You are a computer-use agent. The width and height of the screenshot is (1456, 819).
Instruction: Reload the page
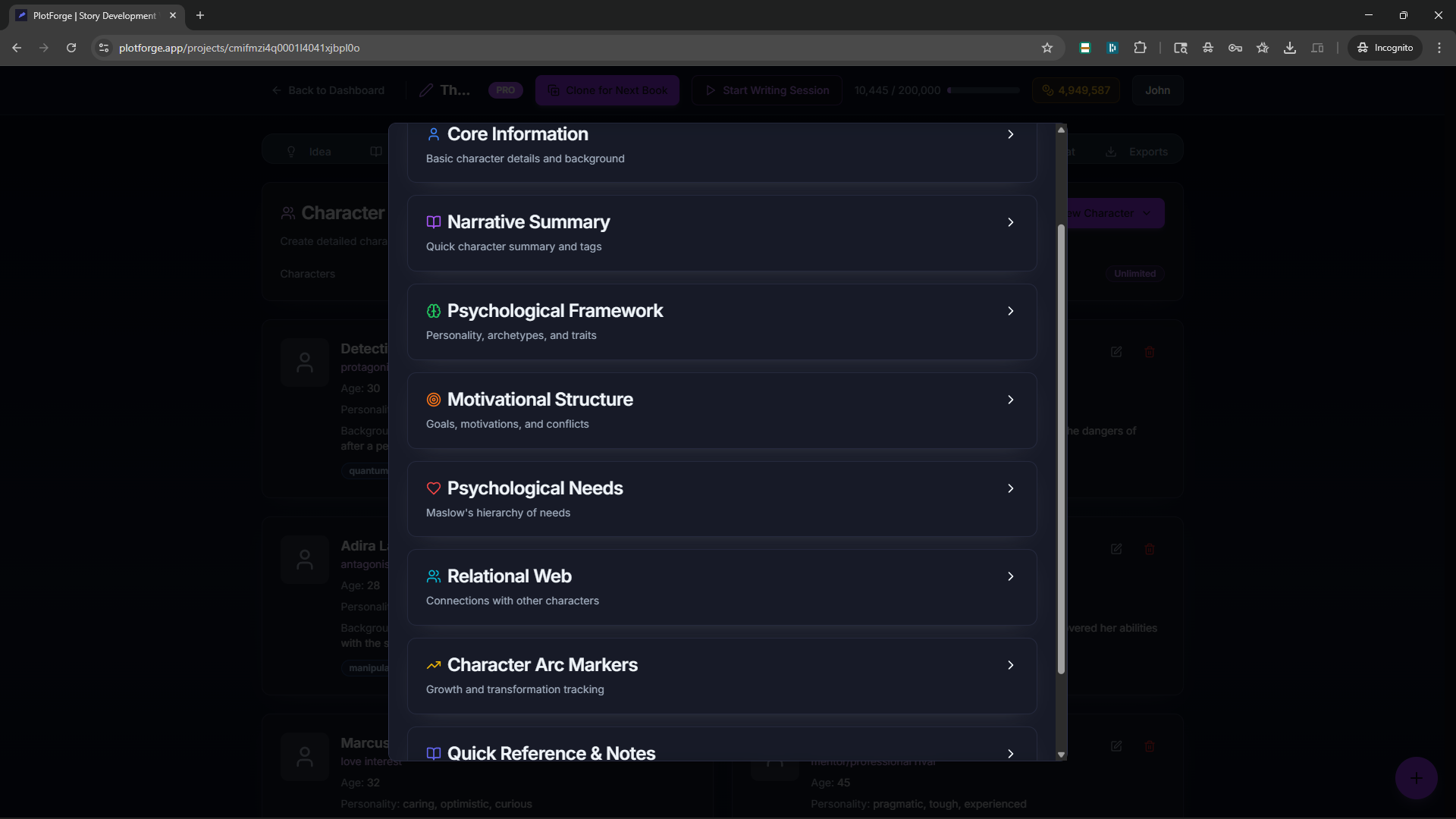click(71, 48)
